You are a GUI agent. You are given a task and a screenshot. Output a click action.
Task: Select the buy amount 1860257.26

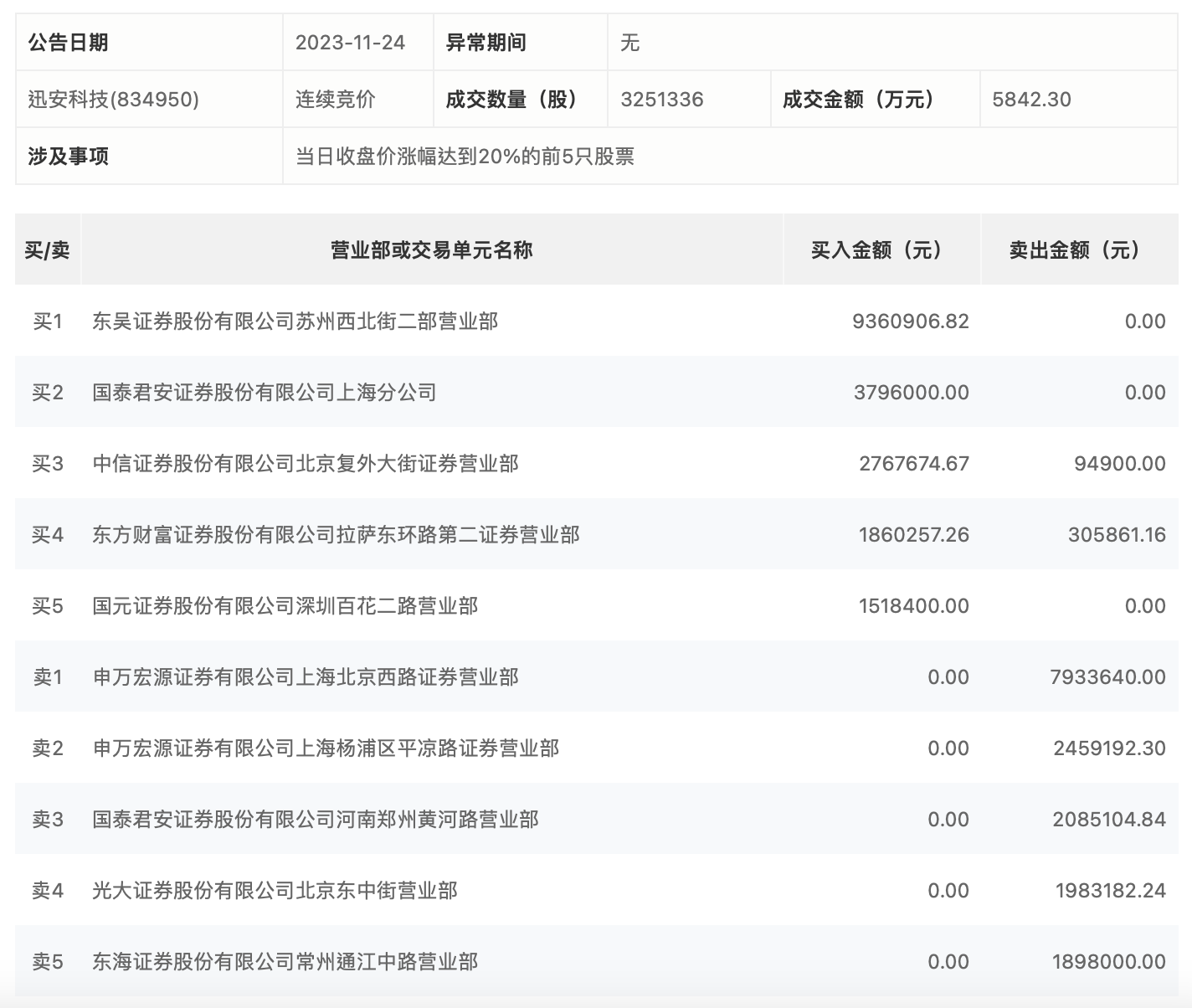coord(914,534)
